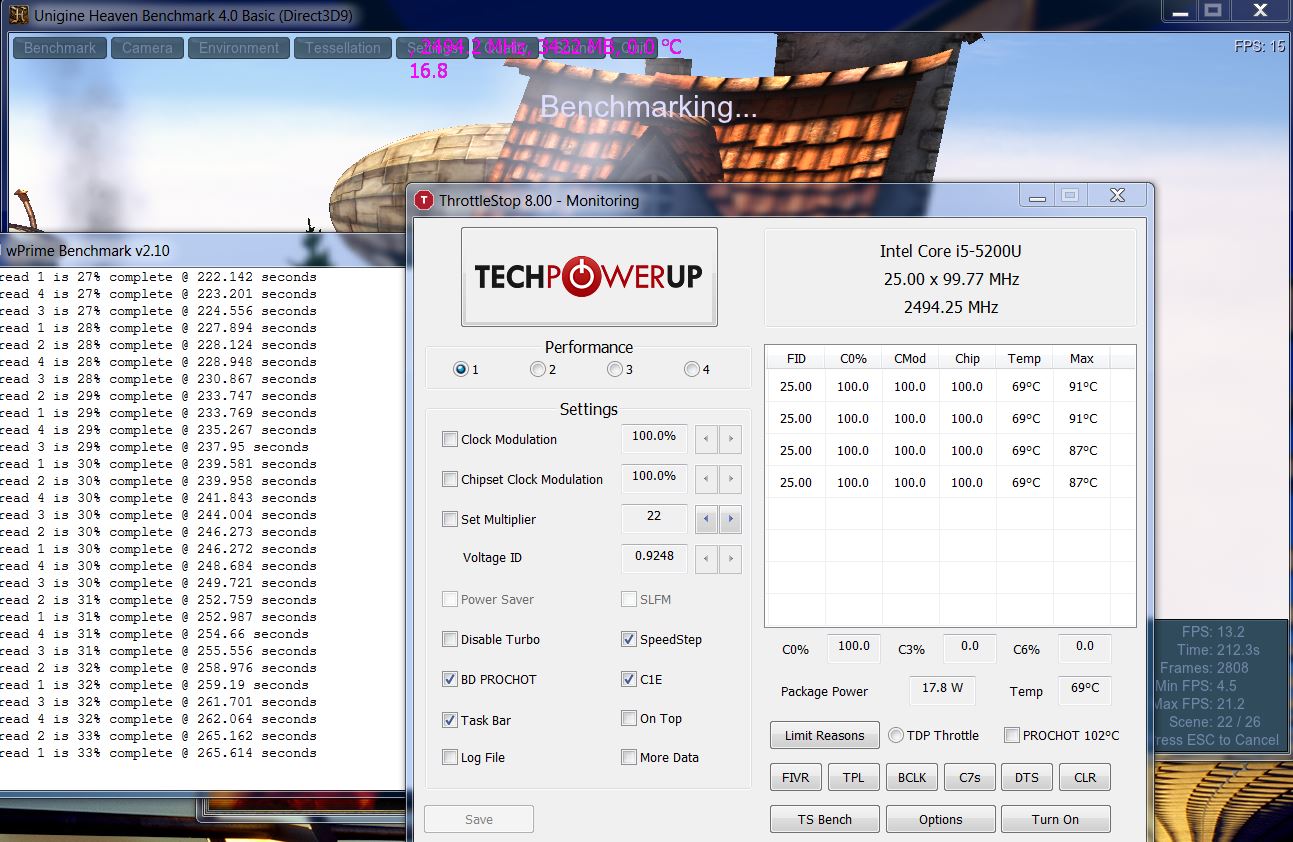Launch TS Bench

coord(825,819)
